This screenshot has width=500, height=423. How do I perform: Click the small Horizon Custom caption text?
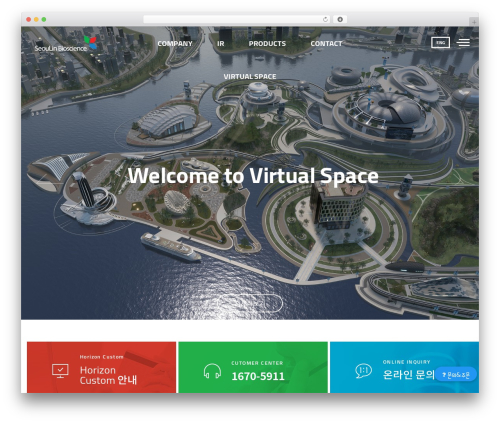[x=101, y=357]
